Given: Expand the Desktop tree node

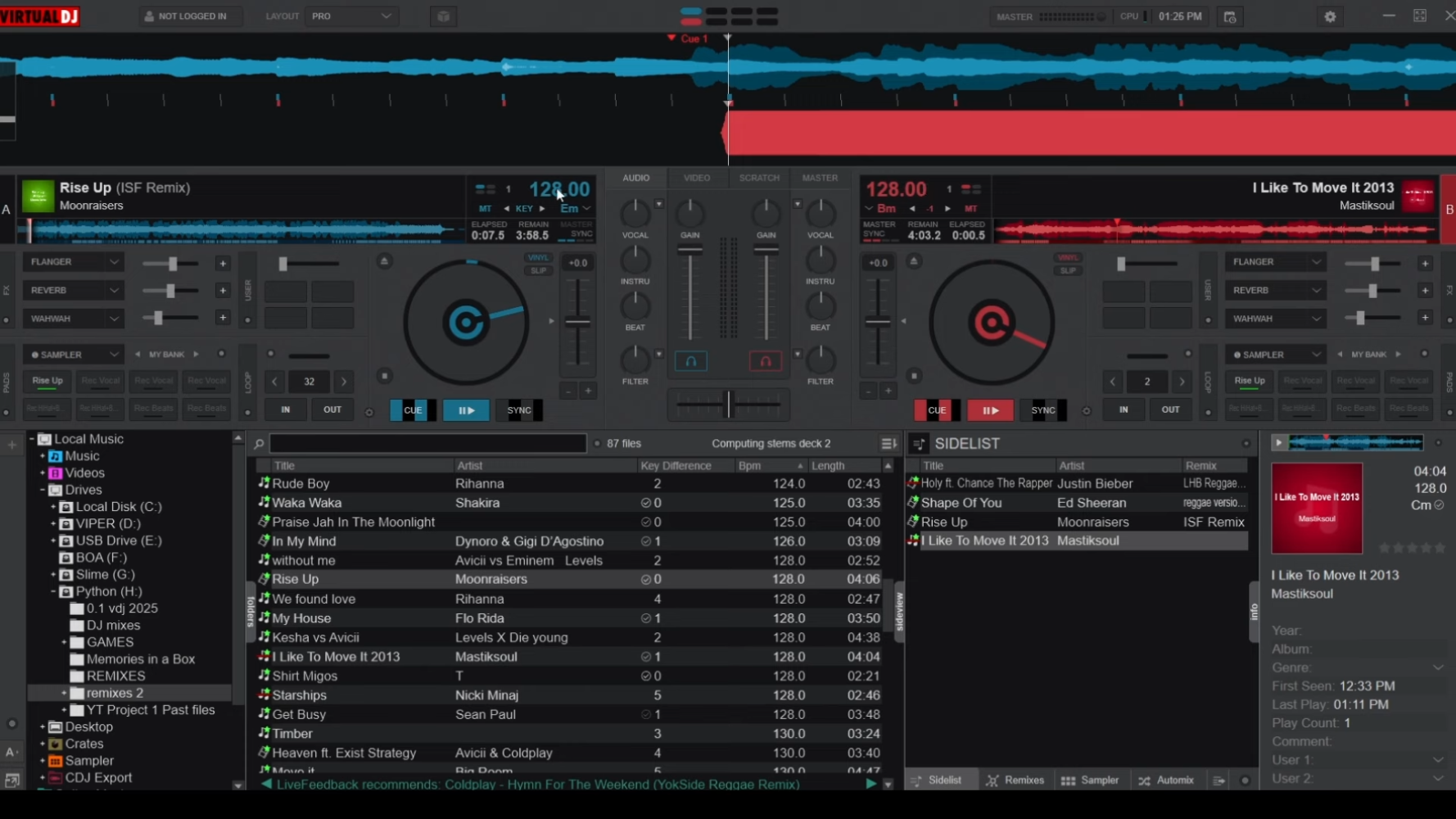Looking at the screenshot, I should (42, 727).
